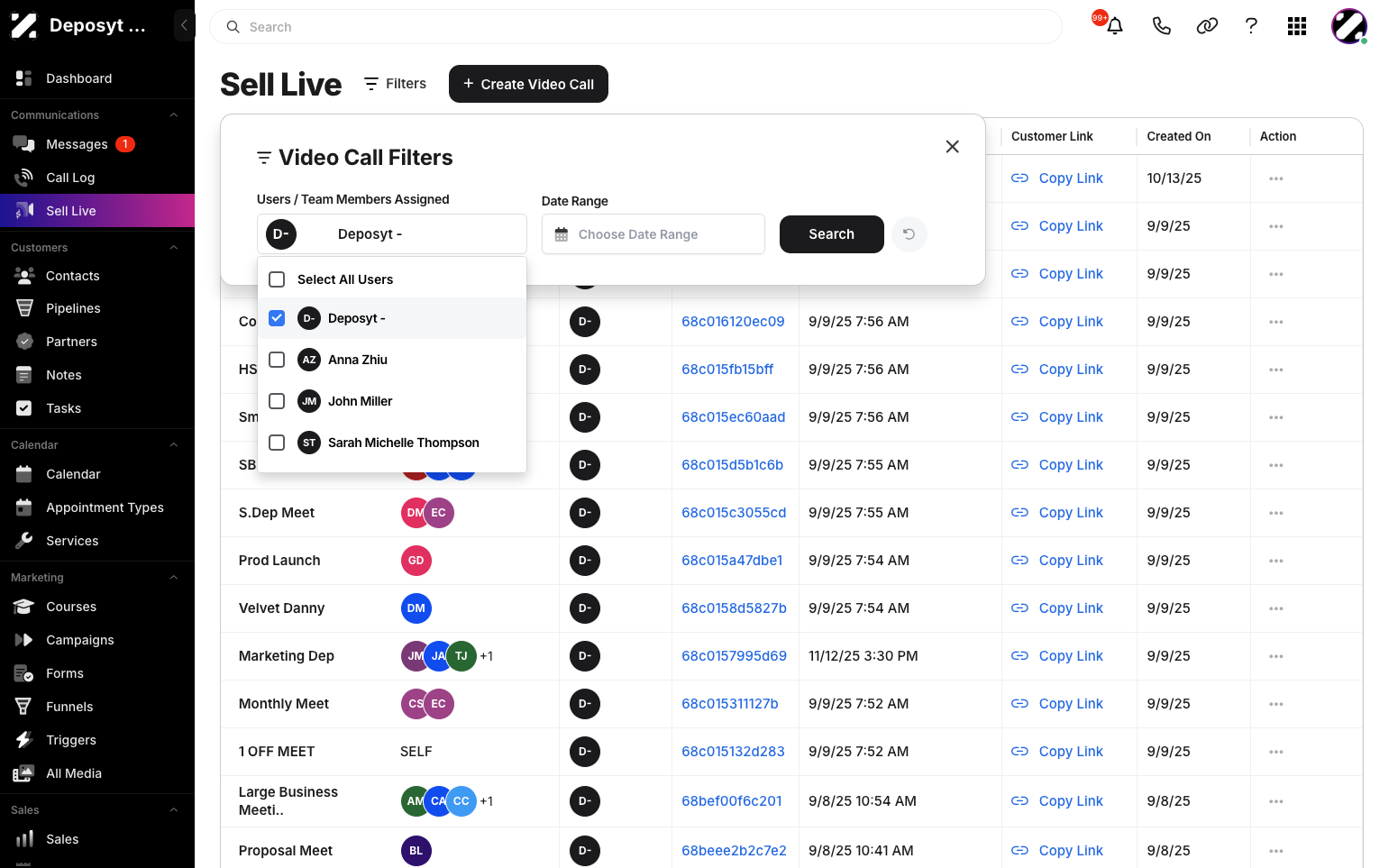Collapse the Customers section
1389x868 pixels.
coord(174,248)
